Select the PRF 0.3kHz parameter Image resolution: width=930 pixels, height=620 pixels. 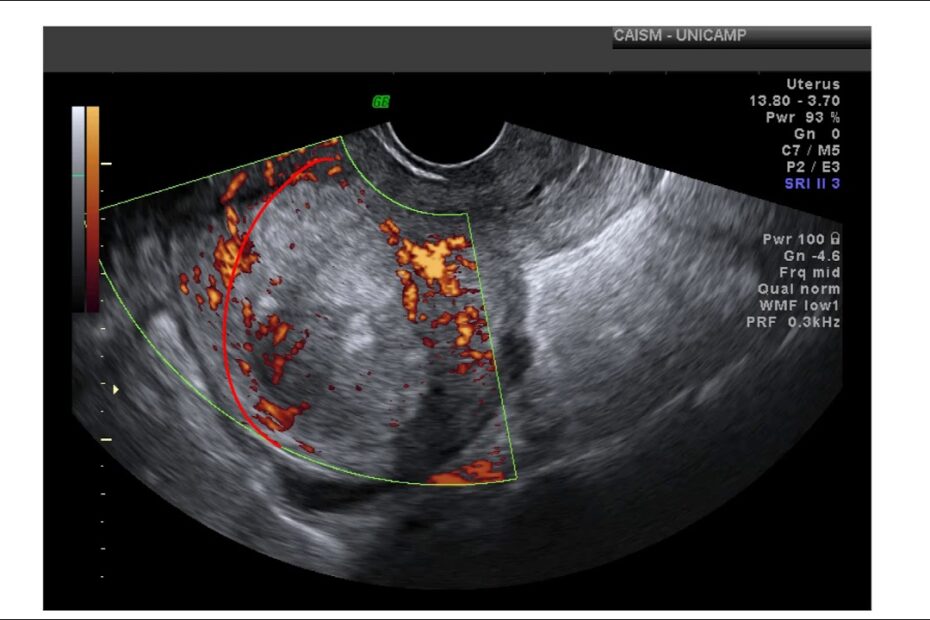tap(793, 322)
